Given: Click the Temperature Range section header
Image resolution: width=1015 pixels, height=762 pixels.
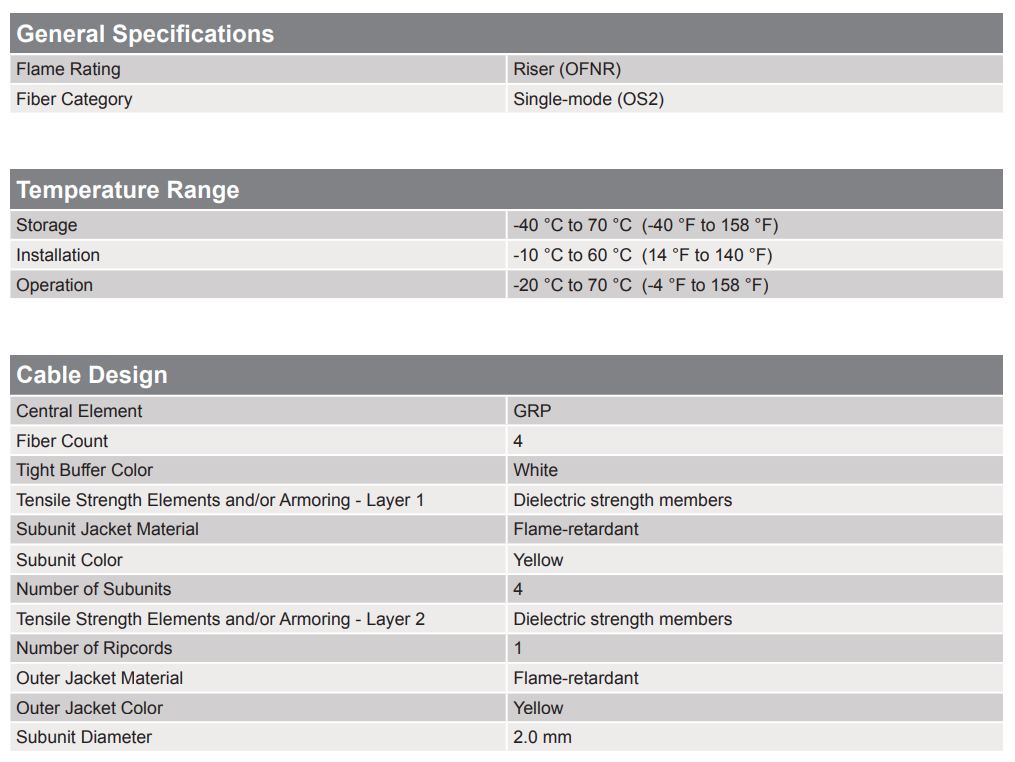Looking at the screenshot, I should 128,190.
